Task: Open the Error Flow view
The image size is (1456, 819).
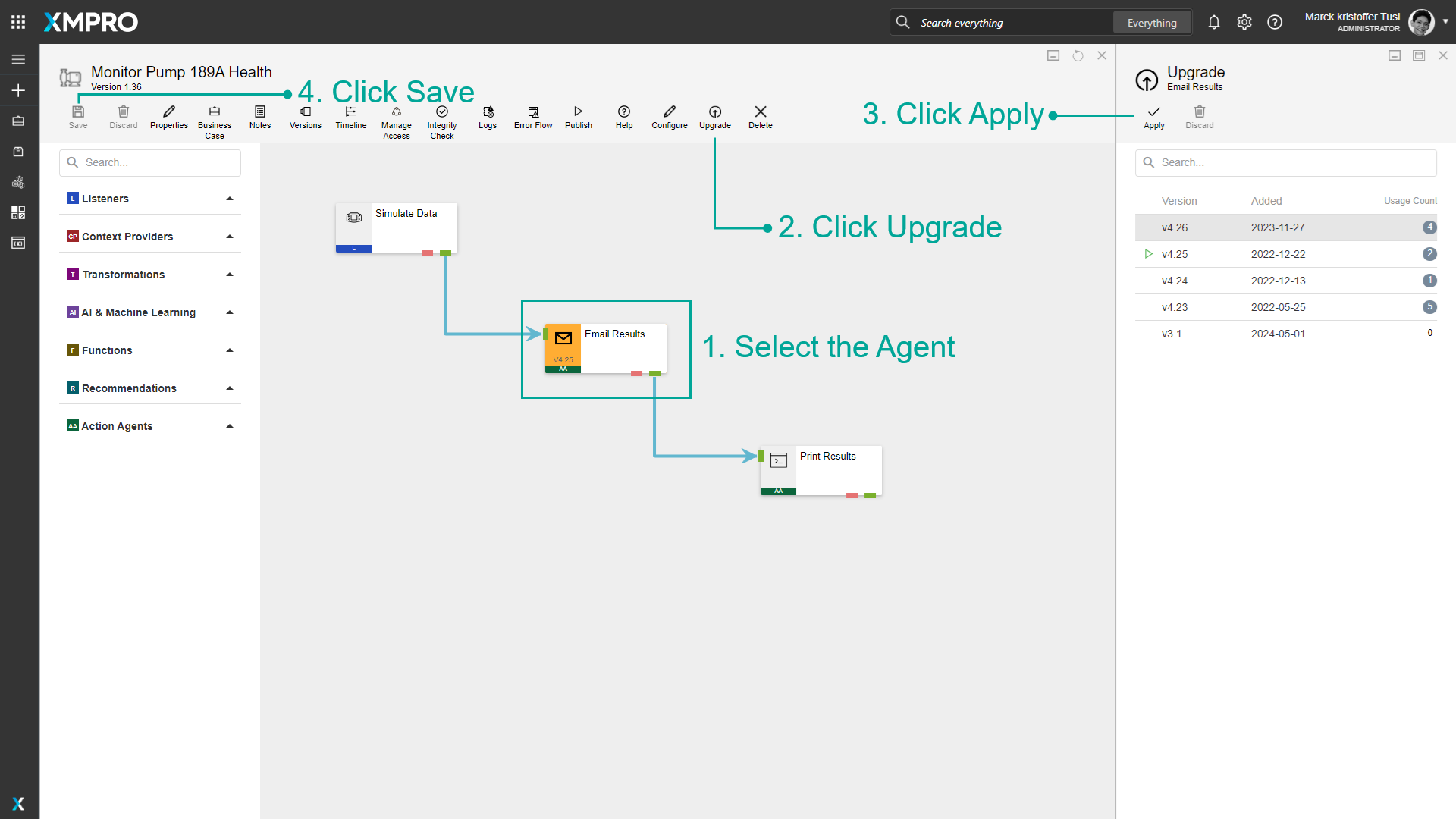Action: coord(532,118)
